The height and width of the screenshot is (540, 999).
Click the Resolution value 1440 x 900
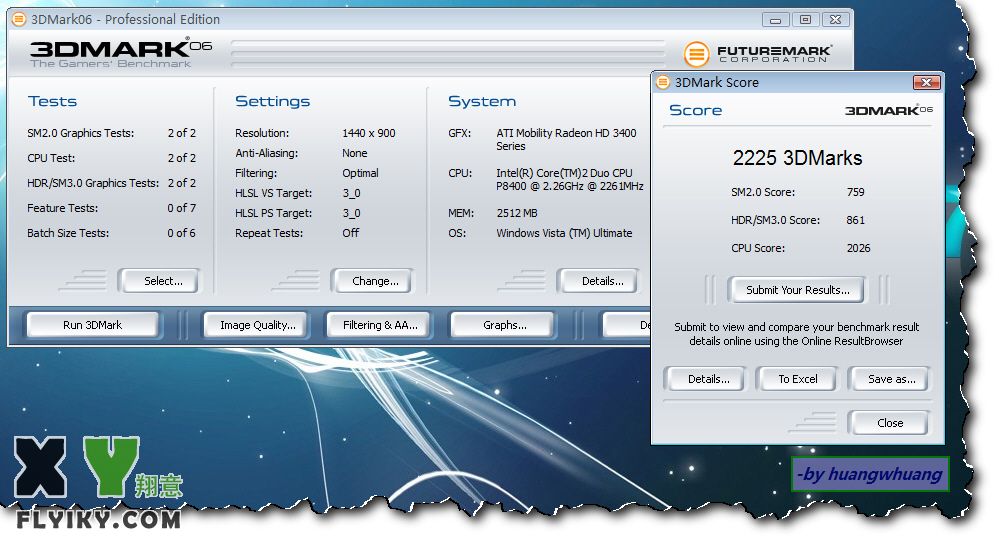(368, 133)
